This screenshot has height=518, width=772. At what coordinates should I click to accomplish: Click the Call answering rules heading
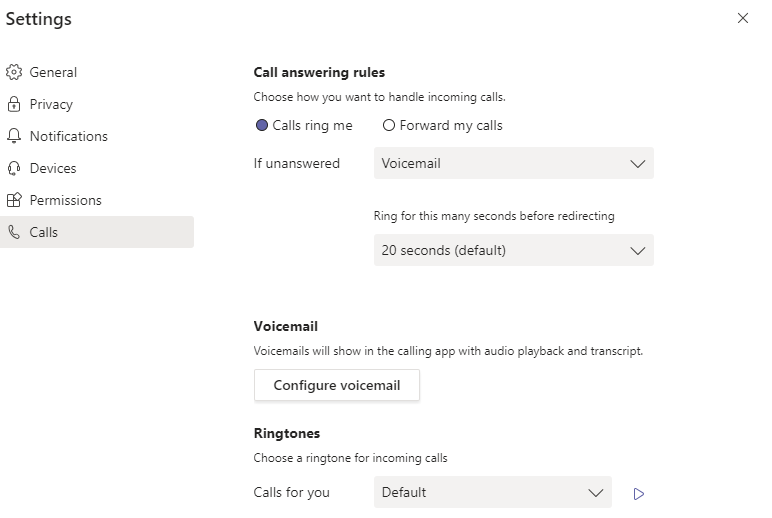pos(319,72)
